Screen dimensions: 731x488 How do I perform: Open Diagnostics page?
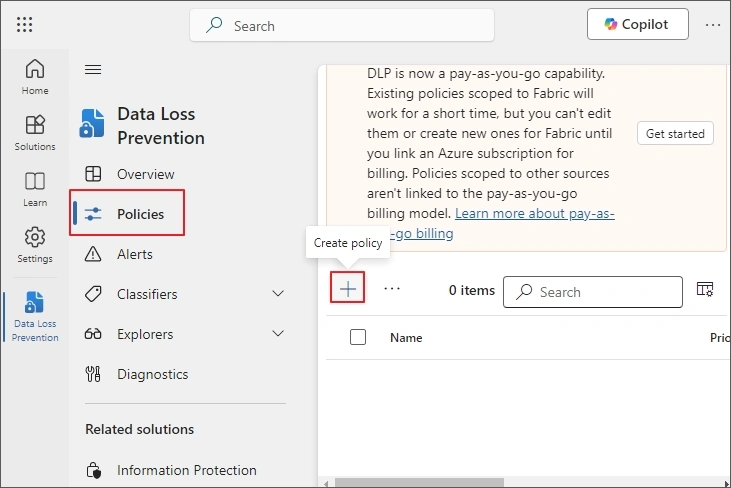point(152,374)
